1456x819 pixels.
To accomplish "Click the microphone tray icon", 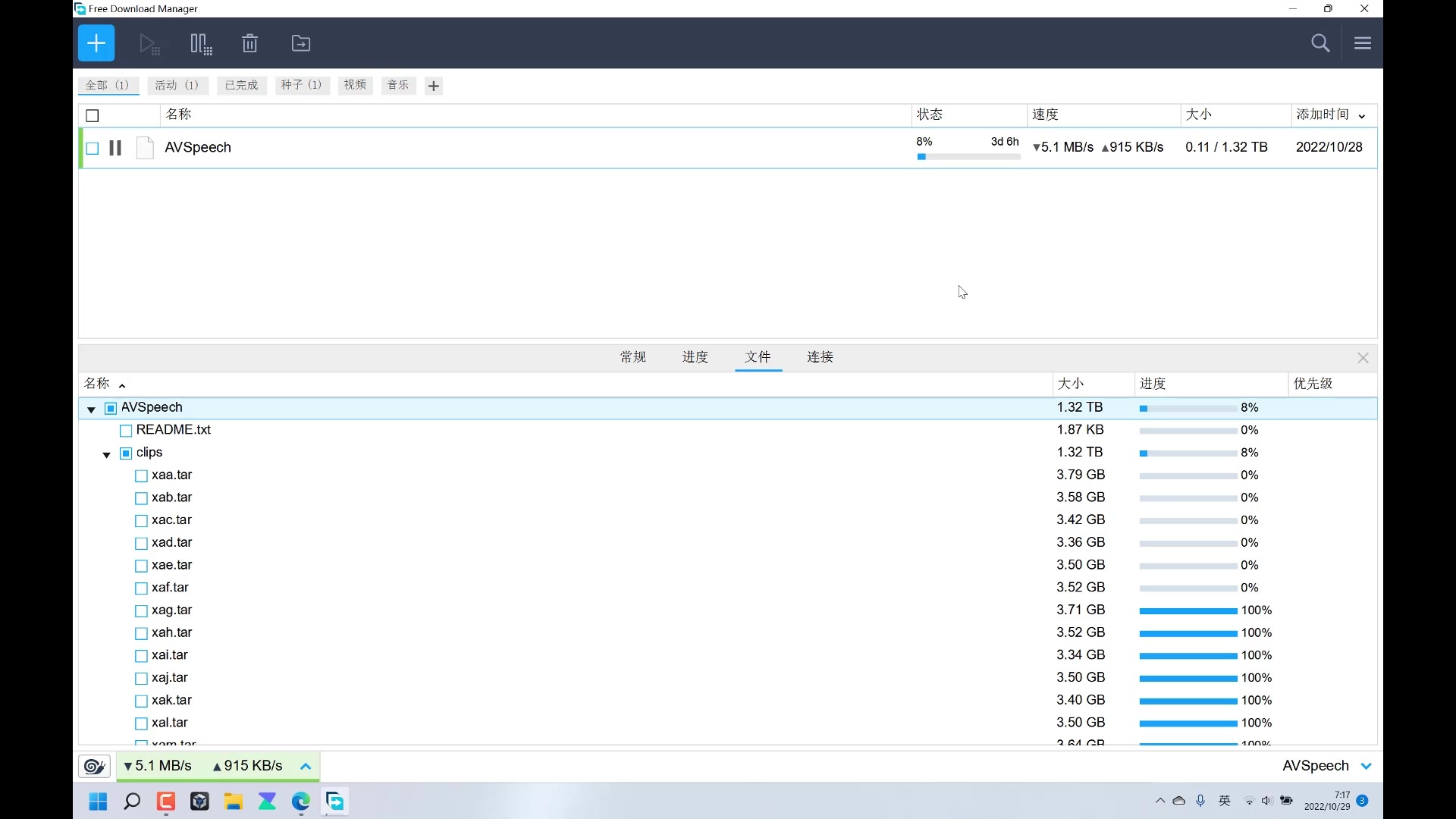I will tap(1200, 801).
